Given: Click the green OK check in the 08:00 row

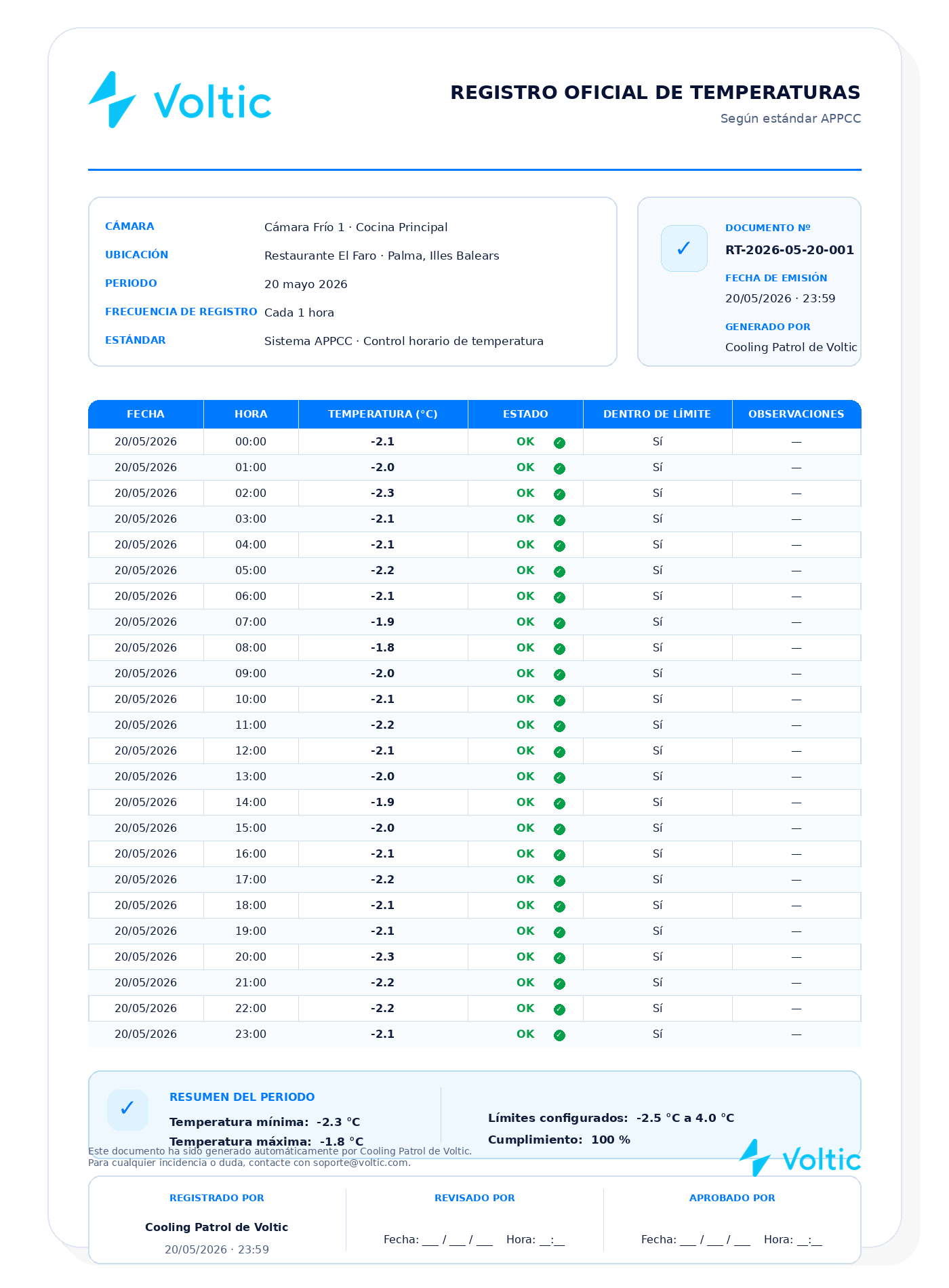Looking at the screenshot, I should (559, 649).
